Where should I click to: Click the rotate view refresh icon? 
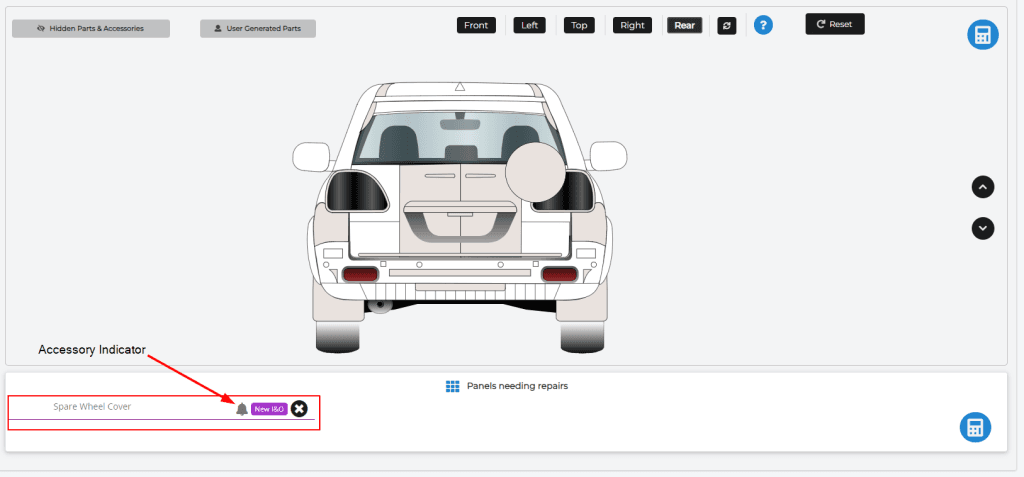click(x=727, y=25)
